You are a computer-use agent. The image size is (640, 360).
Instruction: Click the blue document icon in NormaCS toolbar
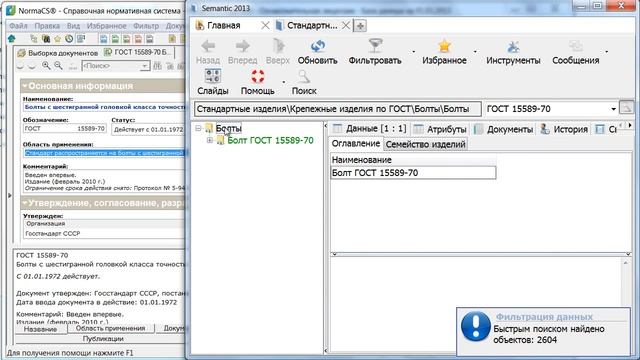tap(104, 39)
